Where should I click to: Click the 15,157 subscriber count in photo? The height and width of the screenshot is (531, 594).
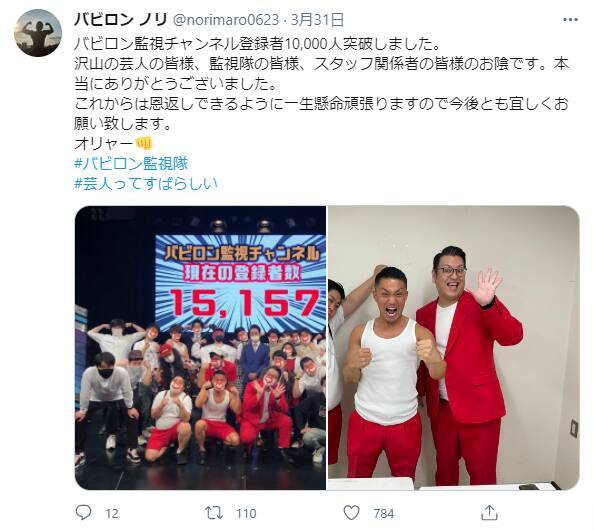245,302
